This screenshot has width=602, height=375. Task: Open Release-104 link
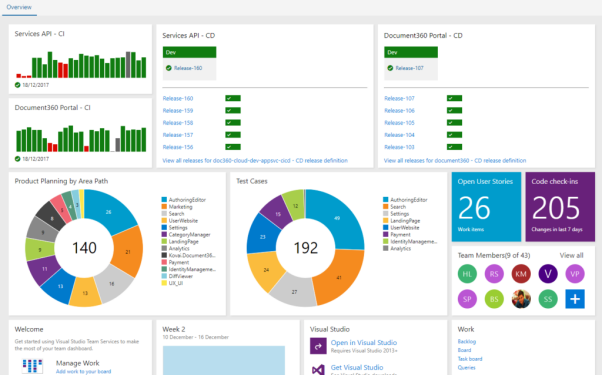tap(399, 135)
